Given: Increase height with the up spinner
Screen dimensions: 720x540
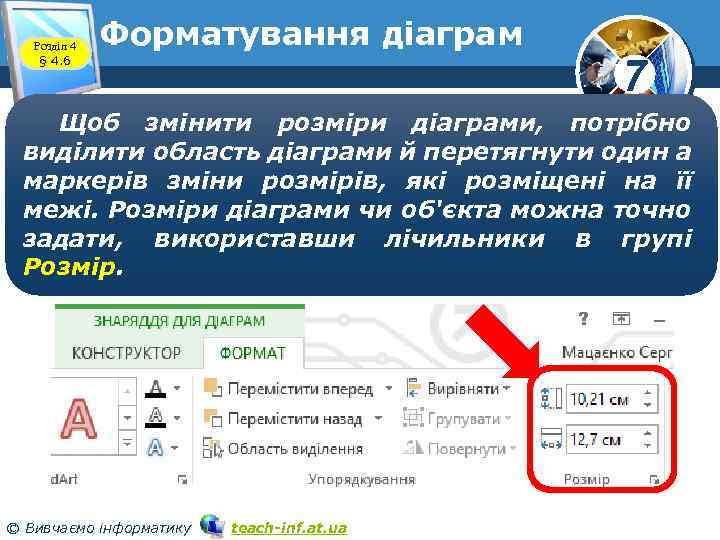Looking at the screenshot, I should [x=647, y=393].
